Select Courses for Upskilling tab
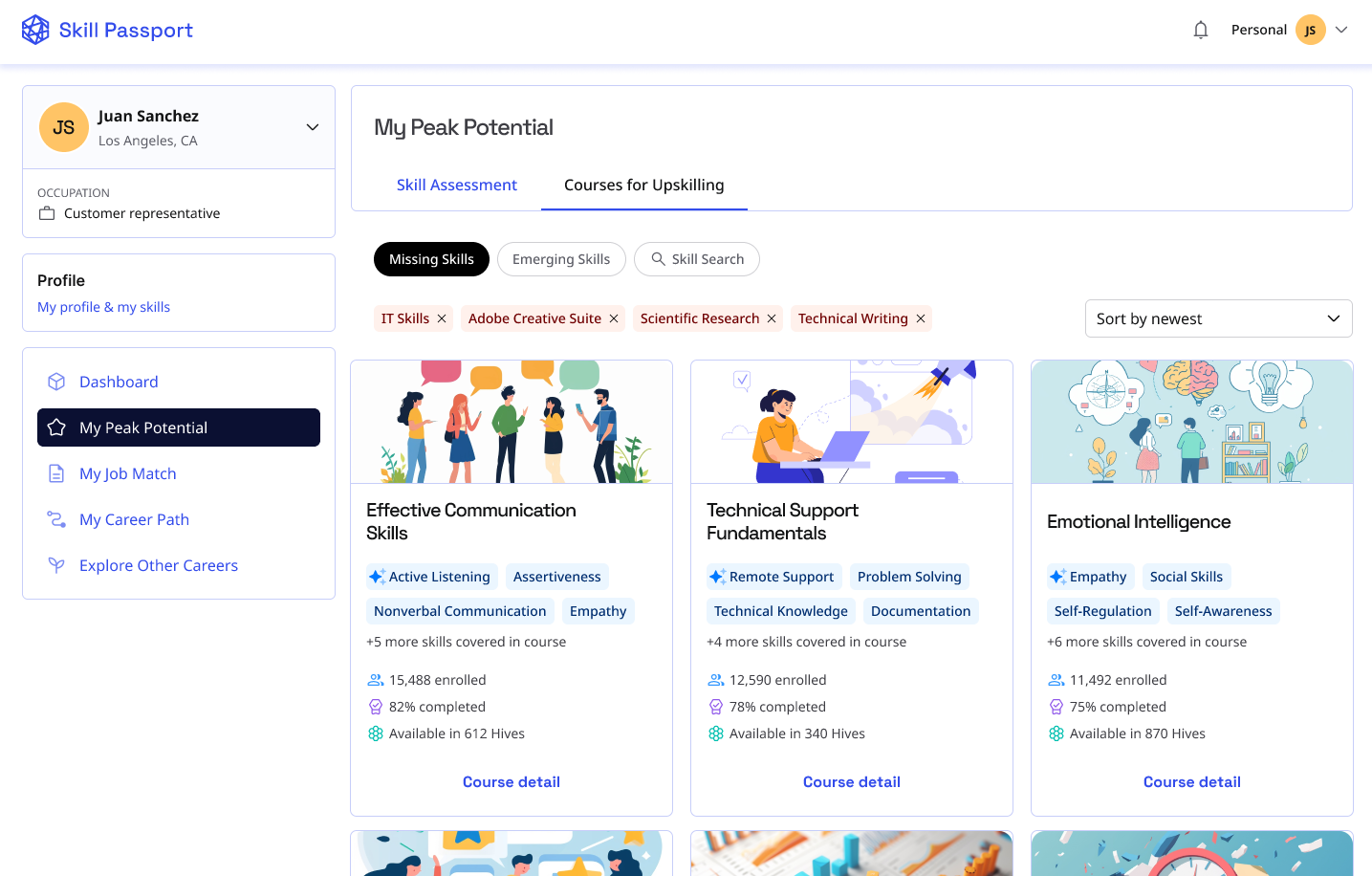This screenshot has height=876, width=1372. pos(644,185)
